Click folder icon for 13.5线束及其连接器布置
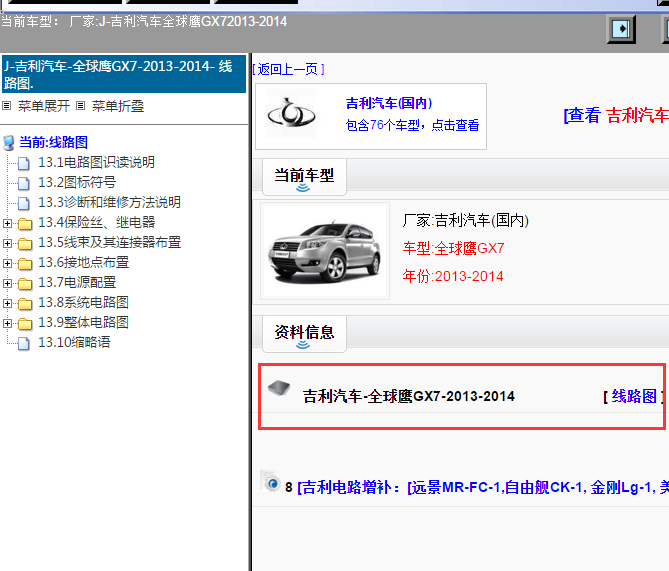The width and height of the screenshot is (669, 571). 25,244
